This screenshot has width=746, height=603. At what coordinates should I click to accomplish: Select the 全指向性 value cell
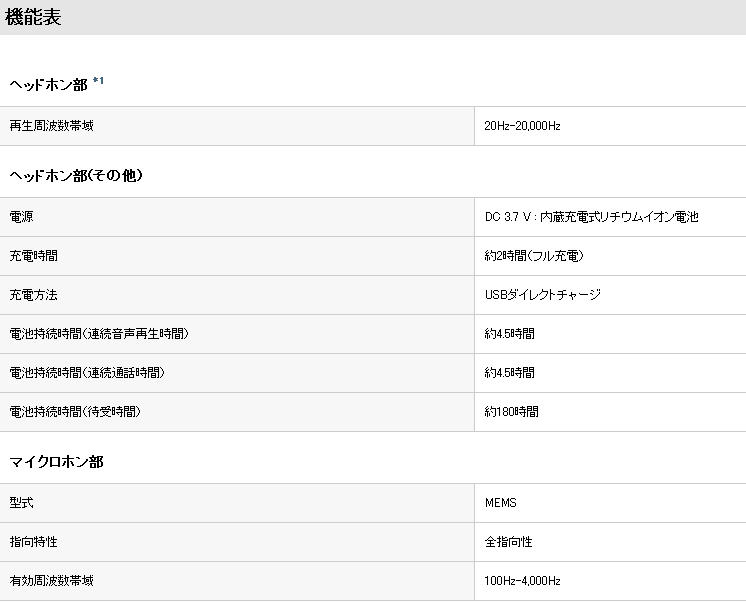point(508,542)
